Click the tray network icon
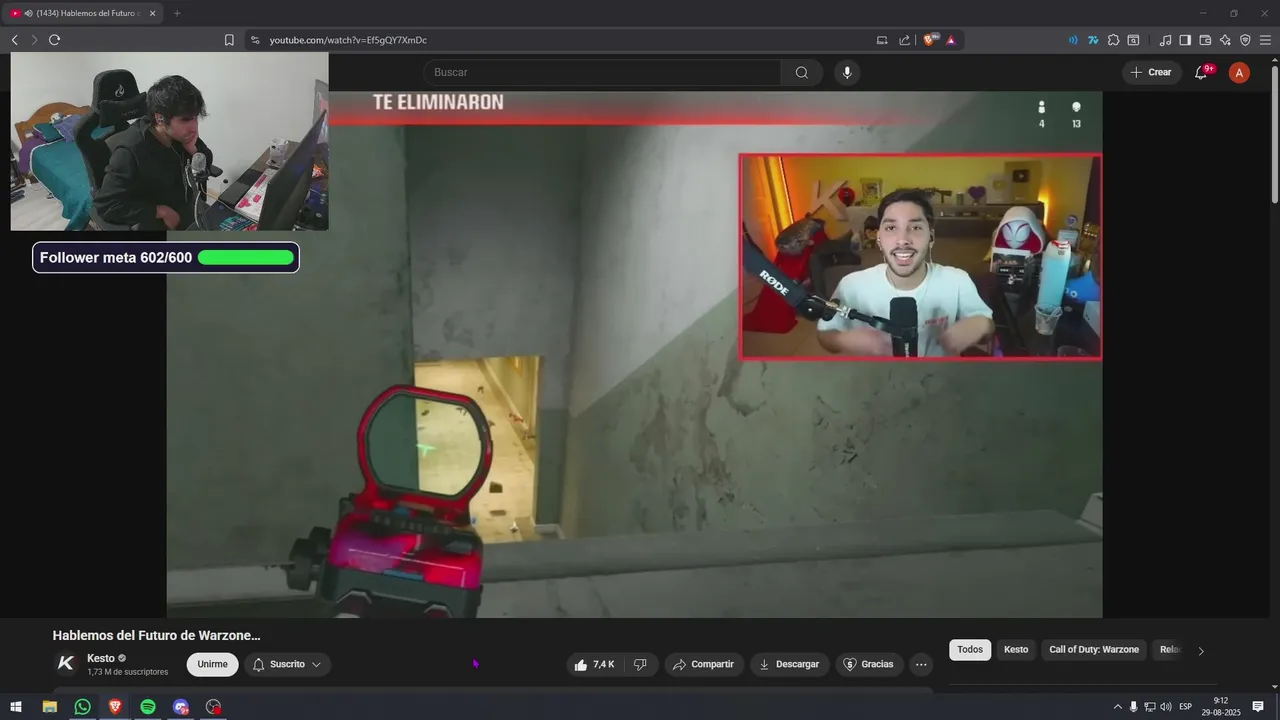The image size is (1280, 720). (1149, 707)
